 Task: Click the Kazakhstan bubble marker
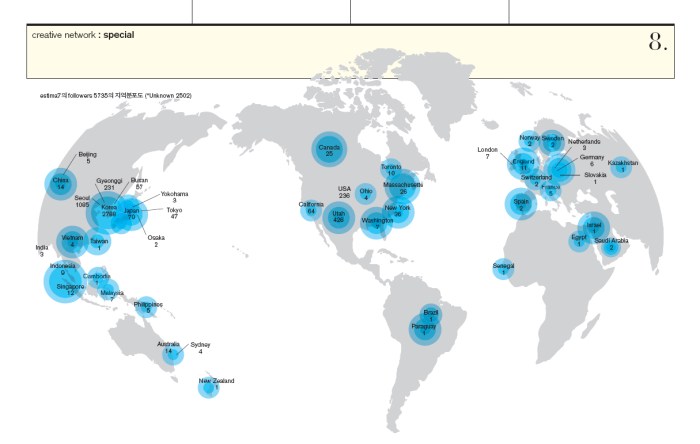622,167
